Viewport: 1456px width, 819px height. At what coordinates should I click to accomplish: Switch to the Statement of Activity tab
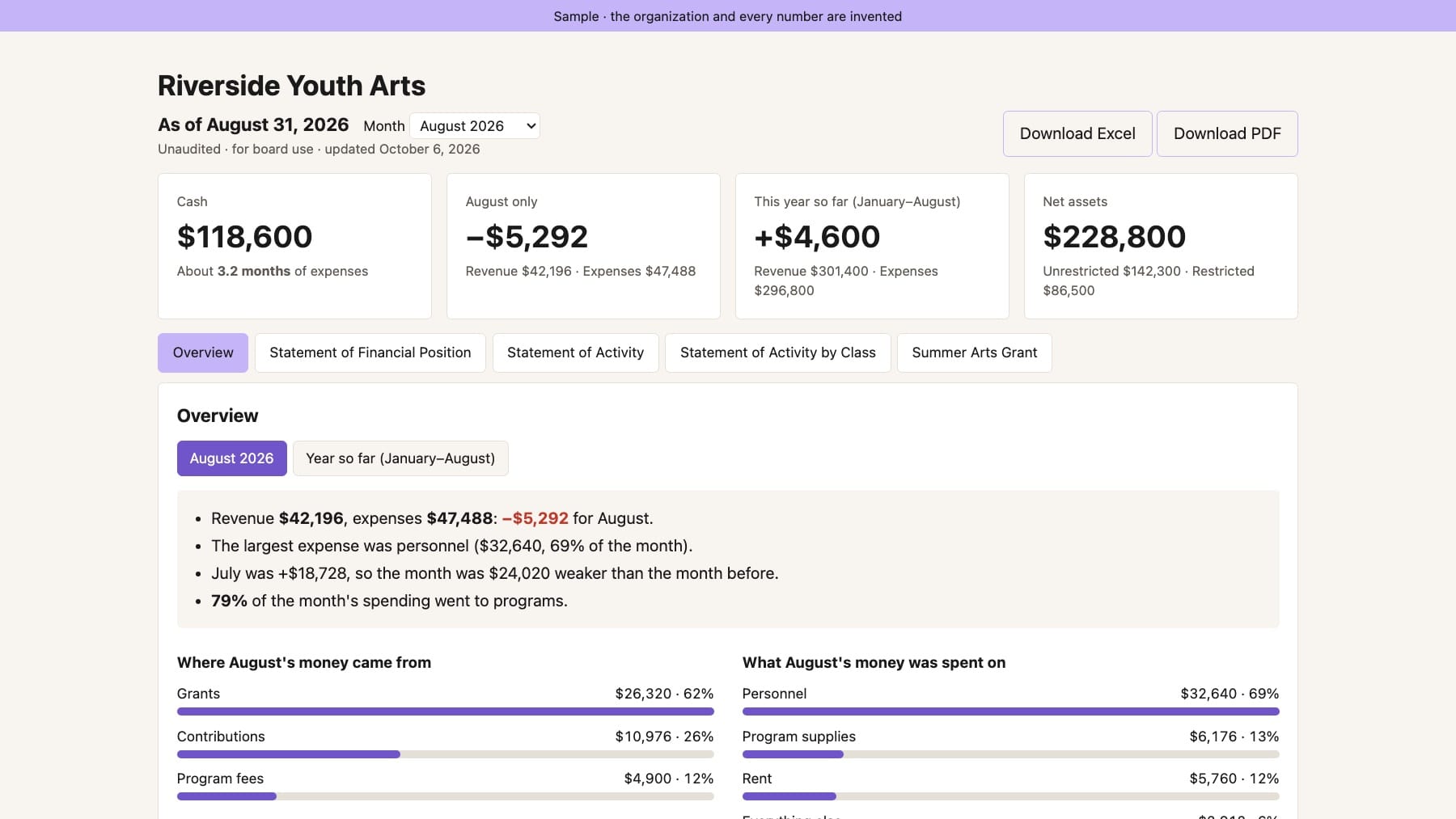pyautogui.click(x=575, y=353)
